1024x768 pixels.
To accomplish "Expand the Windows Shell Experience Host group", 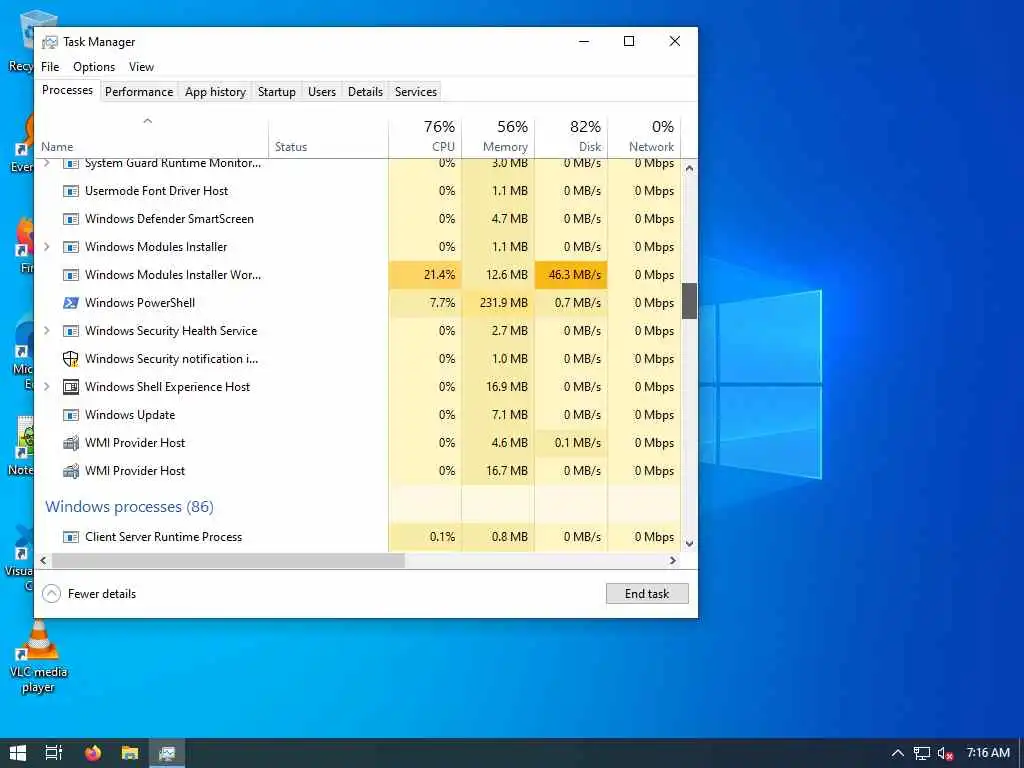I will click(46, 387).
